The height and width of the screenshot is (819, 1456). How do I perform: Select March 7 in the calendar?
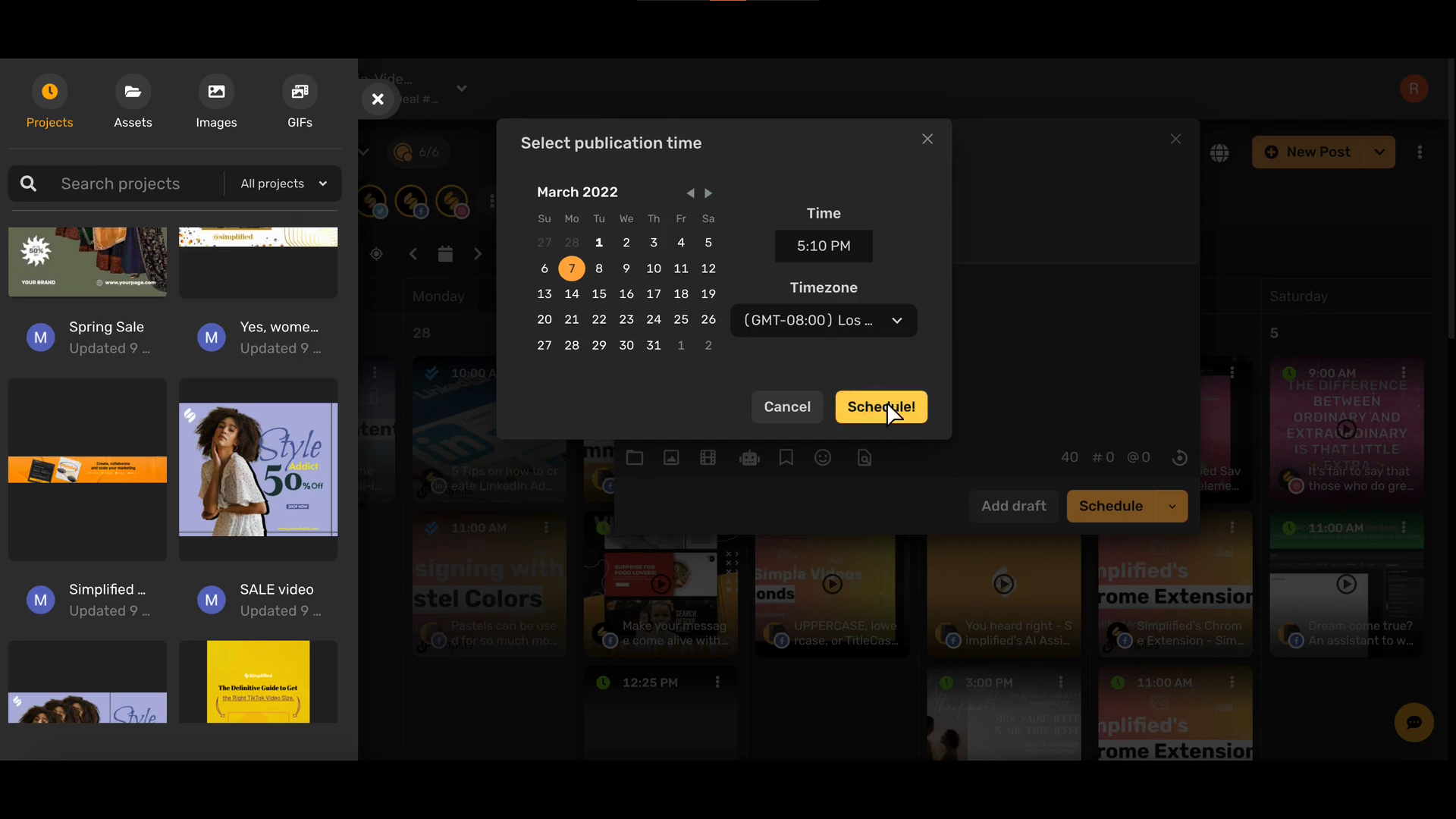point(572,268)
